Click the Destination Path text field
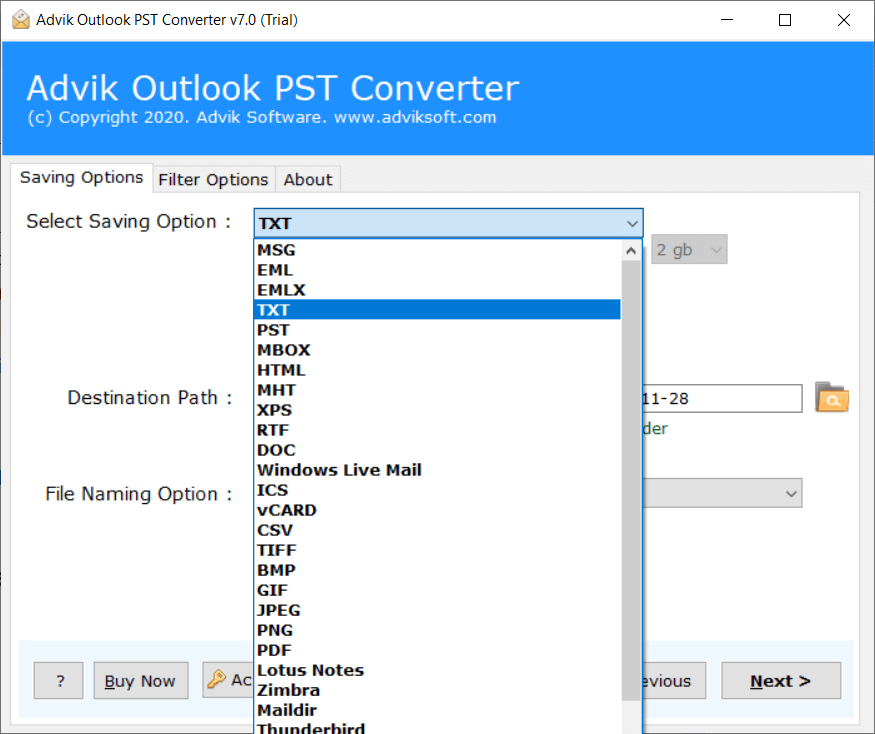Image resolution: width=875 pixels, height=734 pixels. click(x=722, y=399)
